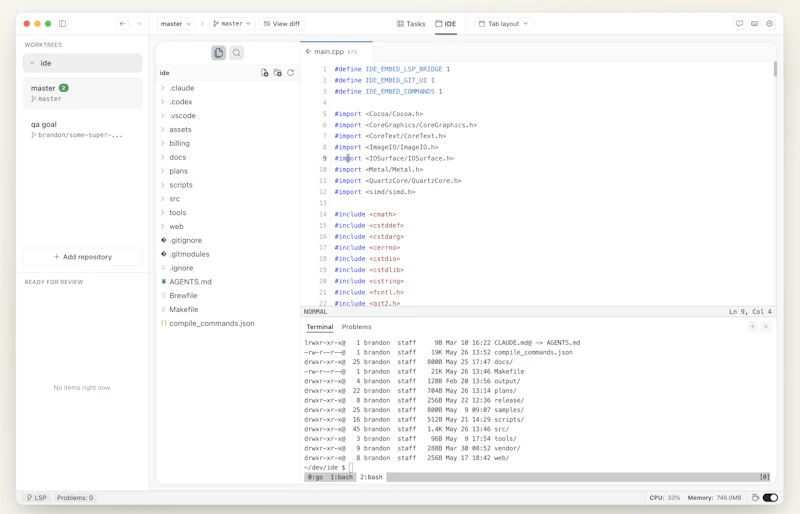
Task: Create a new folder in ide
Action: pos(278,72)
